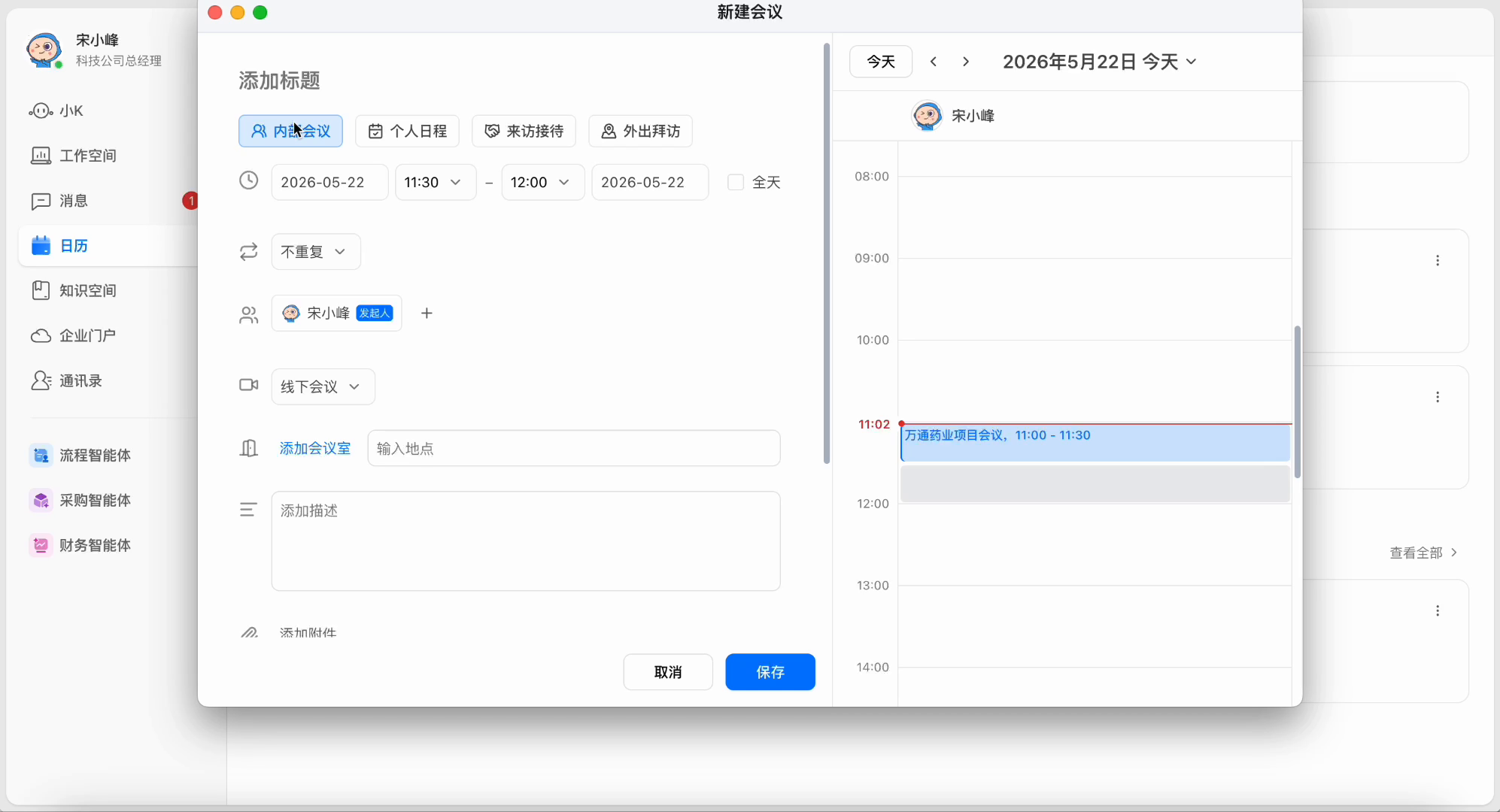Screen dimensions: 1500x812
Task: Open 工作空间 from the sidebar
Action: point(73,156)
